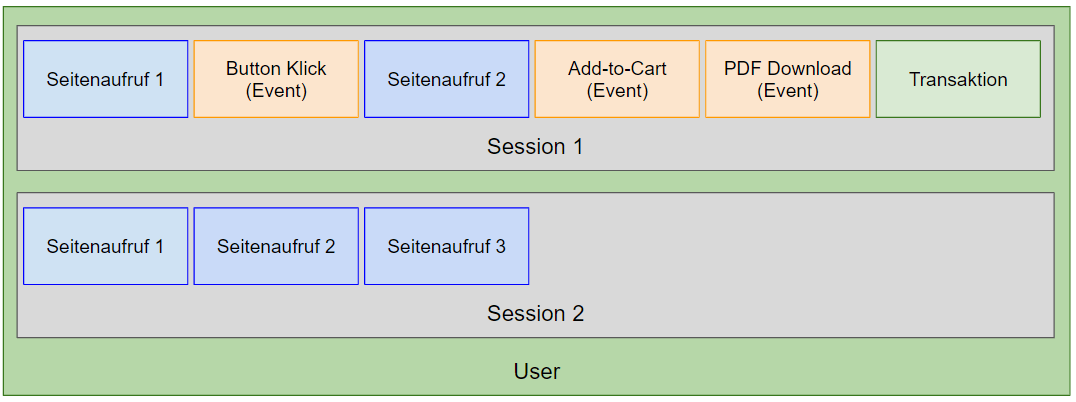1076x402 pixels.
Task: Click the Session 1 label text
Action: pos(535,147)
